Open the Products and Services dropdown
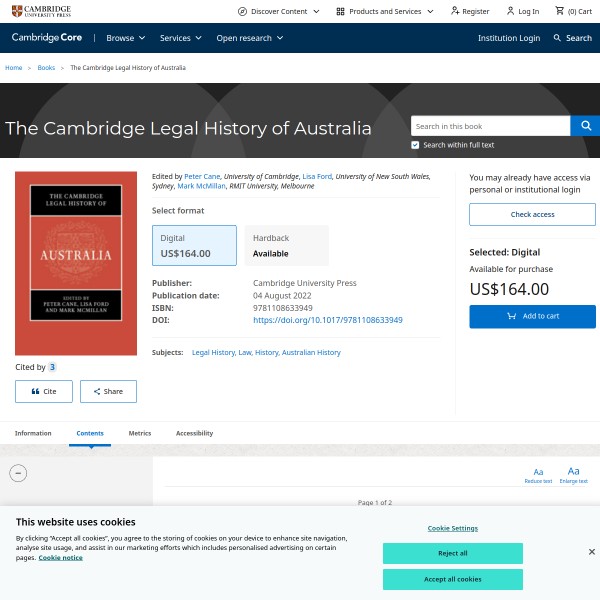Viewport: 600px width, 600px height. (385, 11)
